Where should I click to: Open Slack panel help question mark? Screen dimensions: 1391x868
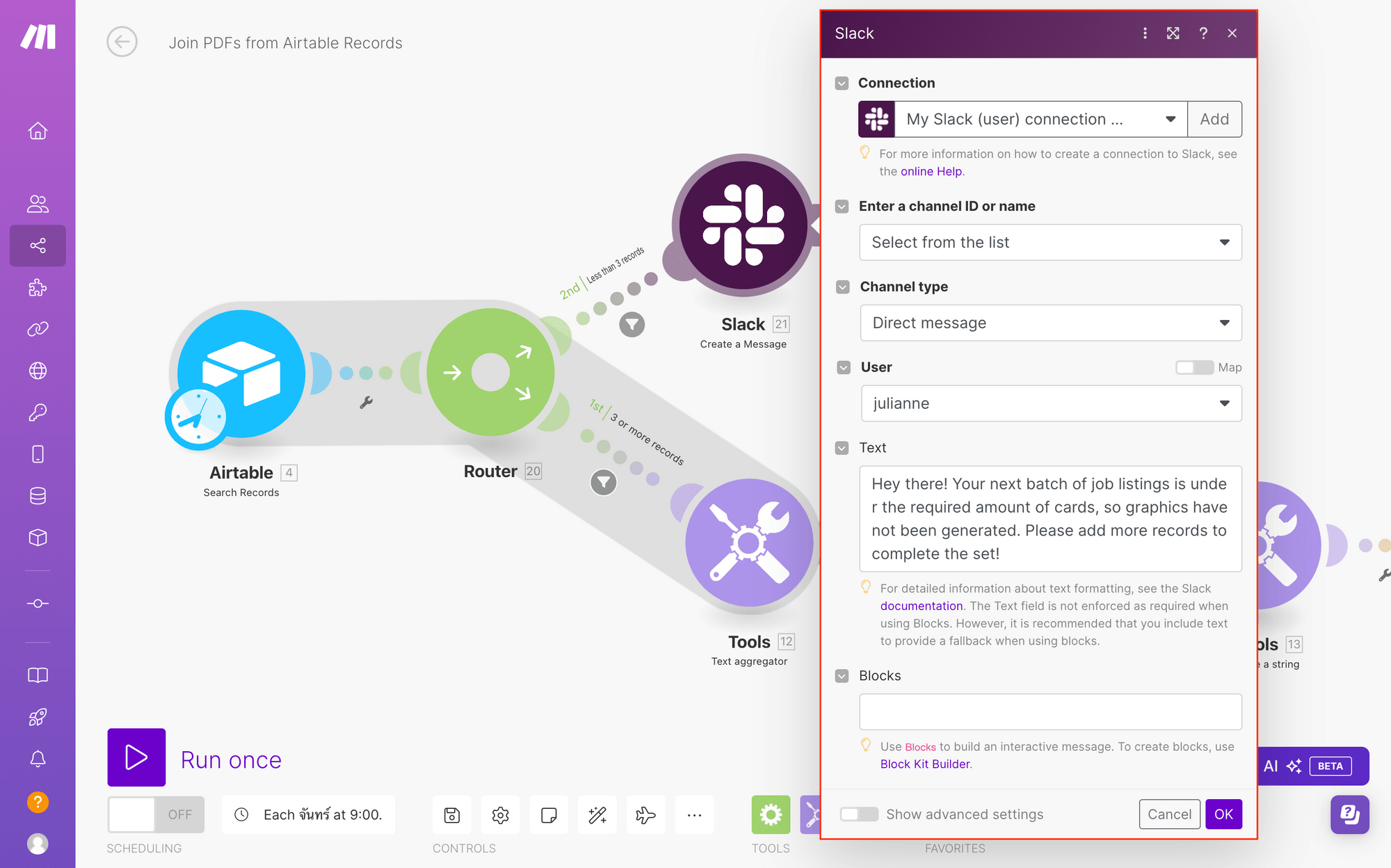(1203, 33)
